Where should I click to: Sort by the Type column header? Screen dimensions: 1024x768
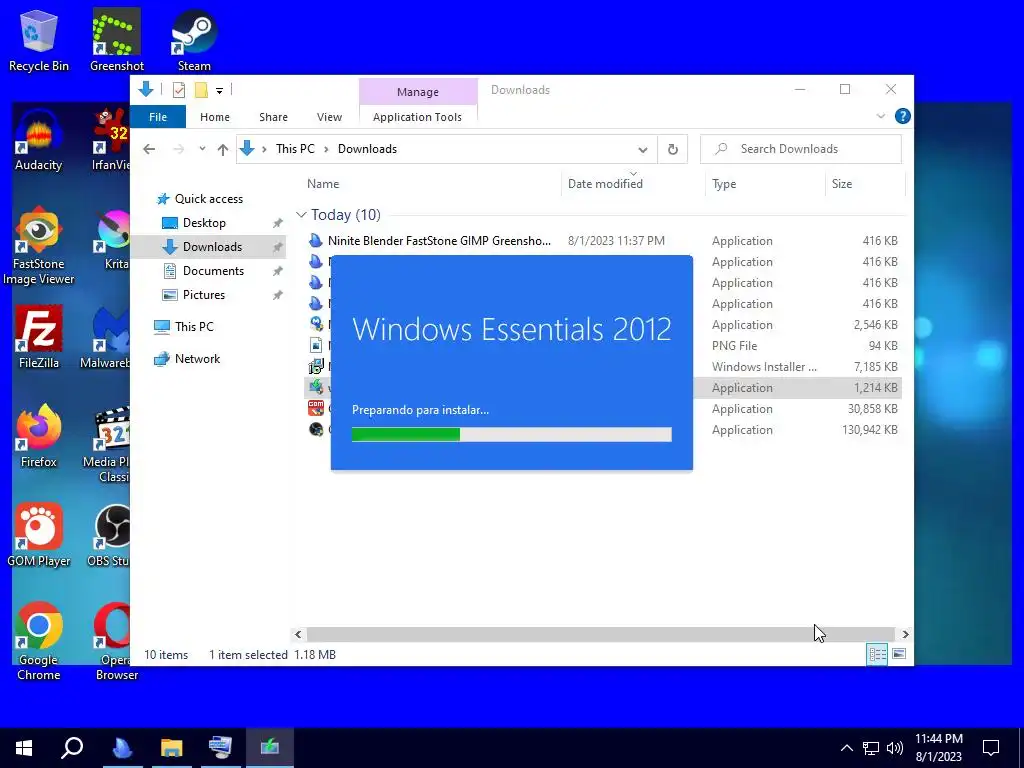point(765,184)
